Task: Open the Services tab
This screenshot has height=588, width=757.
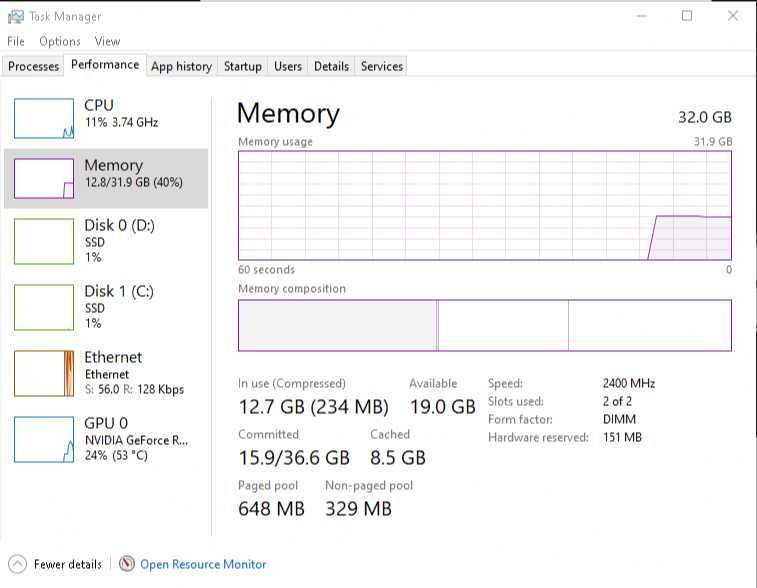Action: point(382,66)
